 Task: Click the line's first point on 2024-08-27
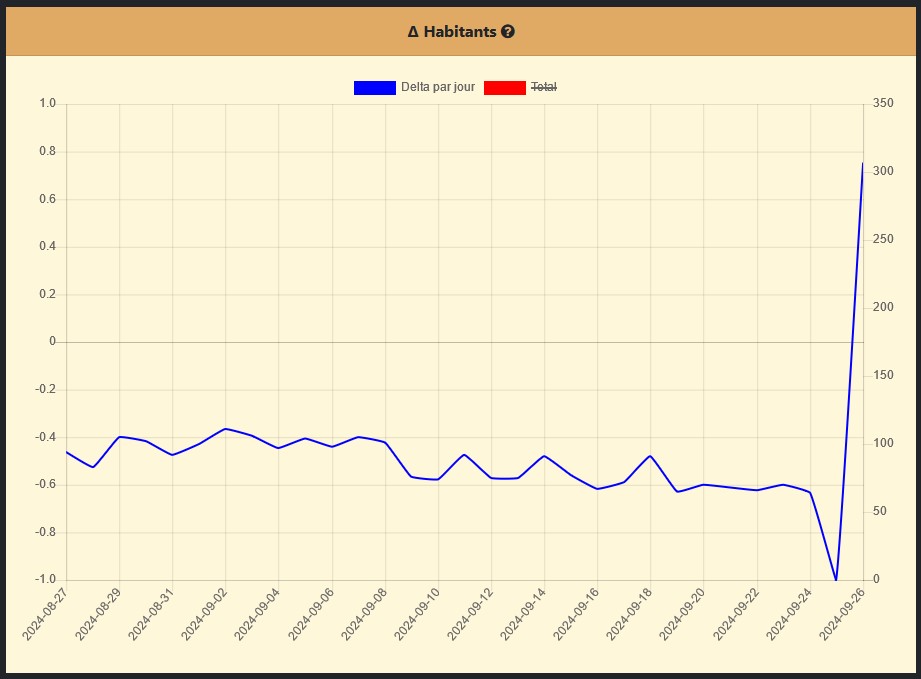coord(67,452)
